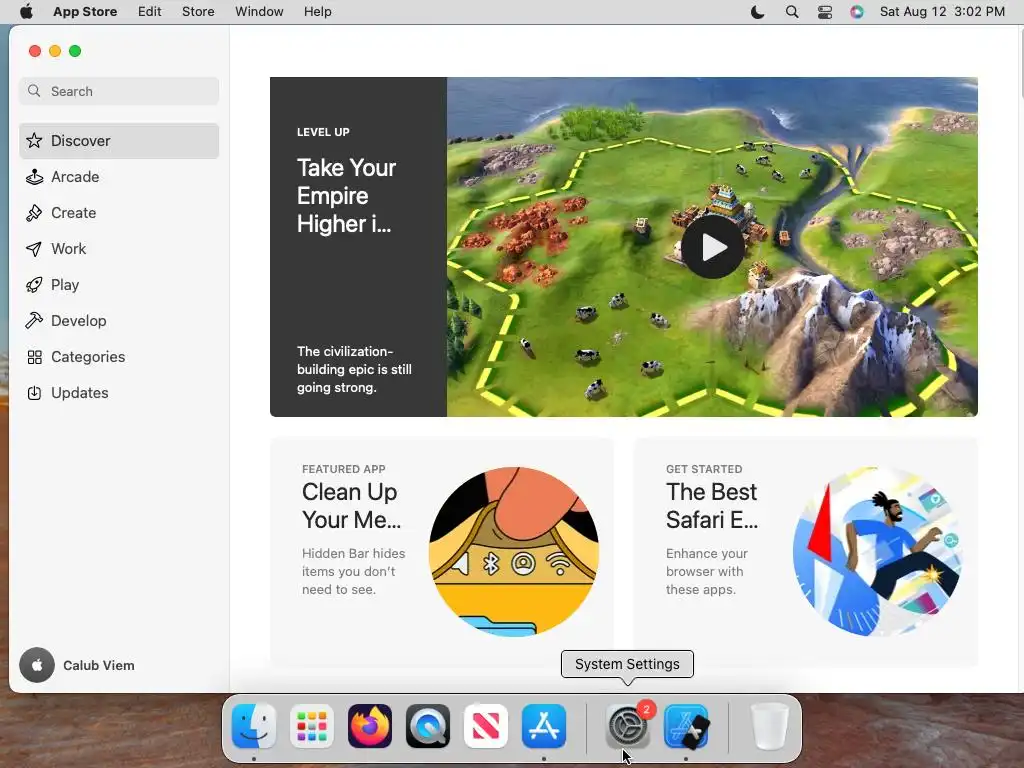Open Launchpad from the Dock

tap(312, 726)
